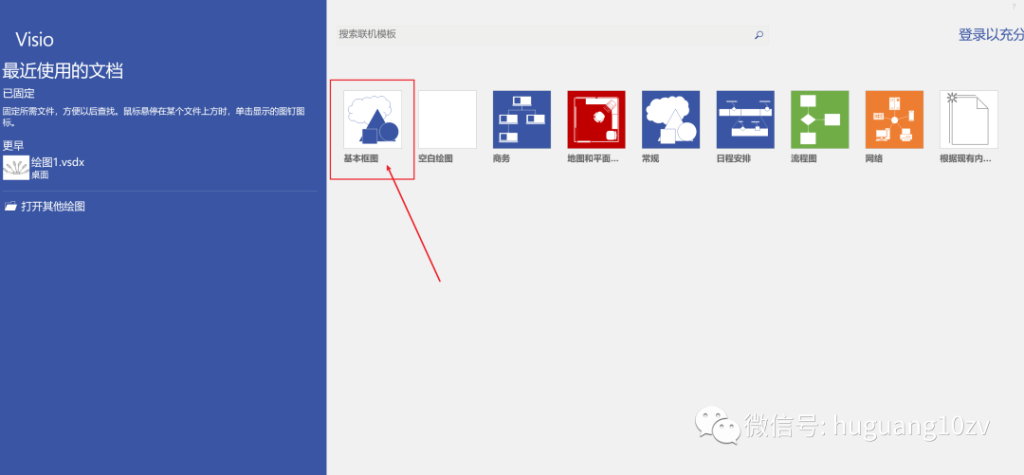Viewport: 1024px width, 475px height.
Task: Click the 日程安排 label text
Action: pyautogui.click(x=733, y=158)
